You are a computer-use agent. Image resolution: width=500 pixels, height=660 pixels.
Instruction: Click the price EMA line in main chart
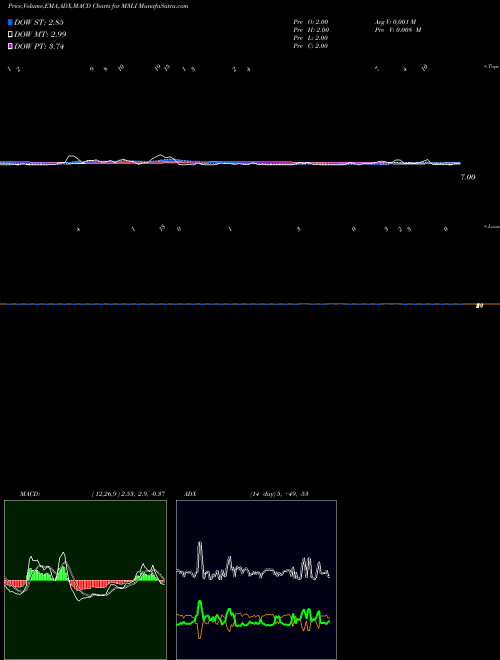point(230,162)
